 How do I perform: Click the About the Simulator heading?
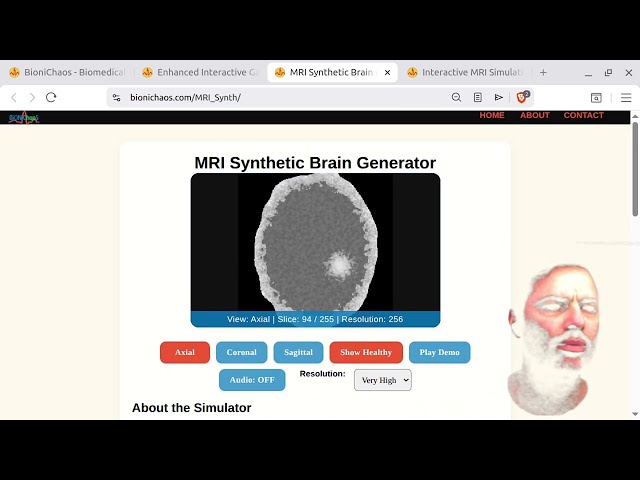tap(191, 408)
